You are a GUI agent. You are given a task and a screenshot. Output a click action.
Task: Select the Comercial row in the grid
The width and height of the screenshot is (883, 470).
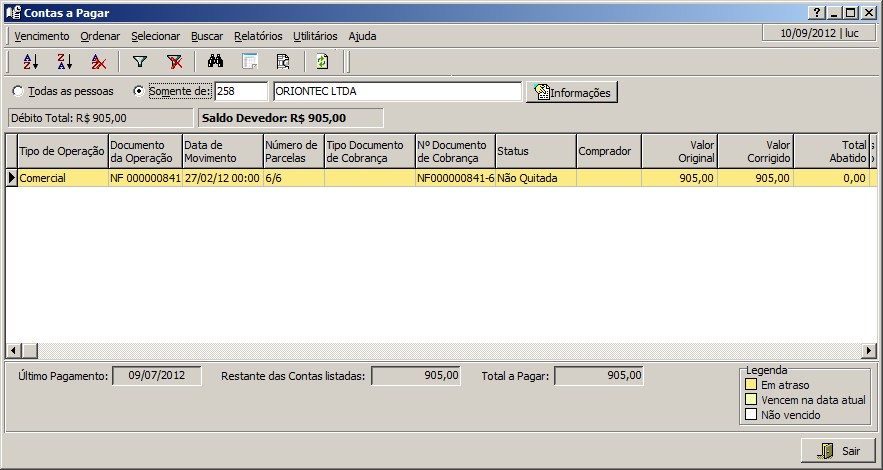point(60,178)
